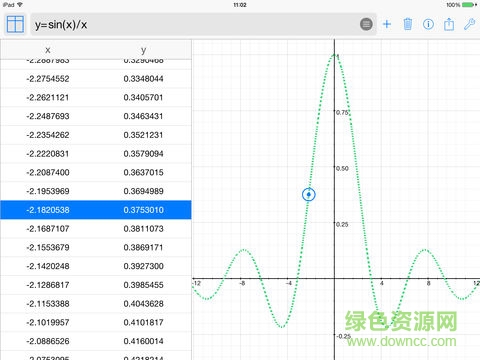Viewport: 480px width, 360px height.
Task: Select cell showing 0.3985455
Action: pos(143,285)
